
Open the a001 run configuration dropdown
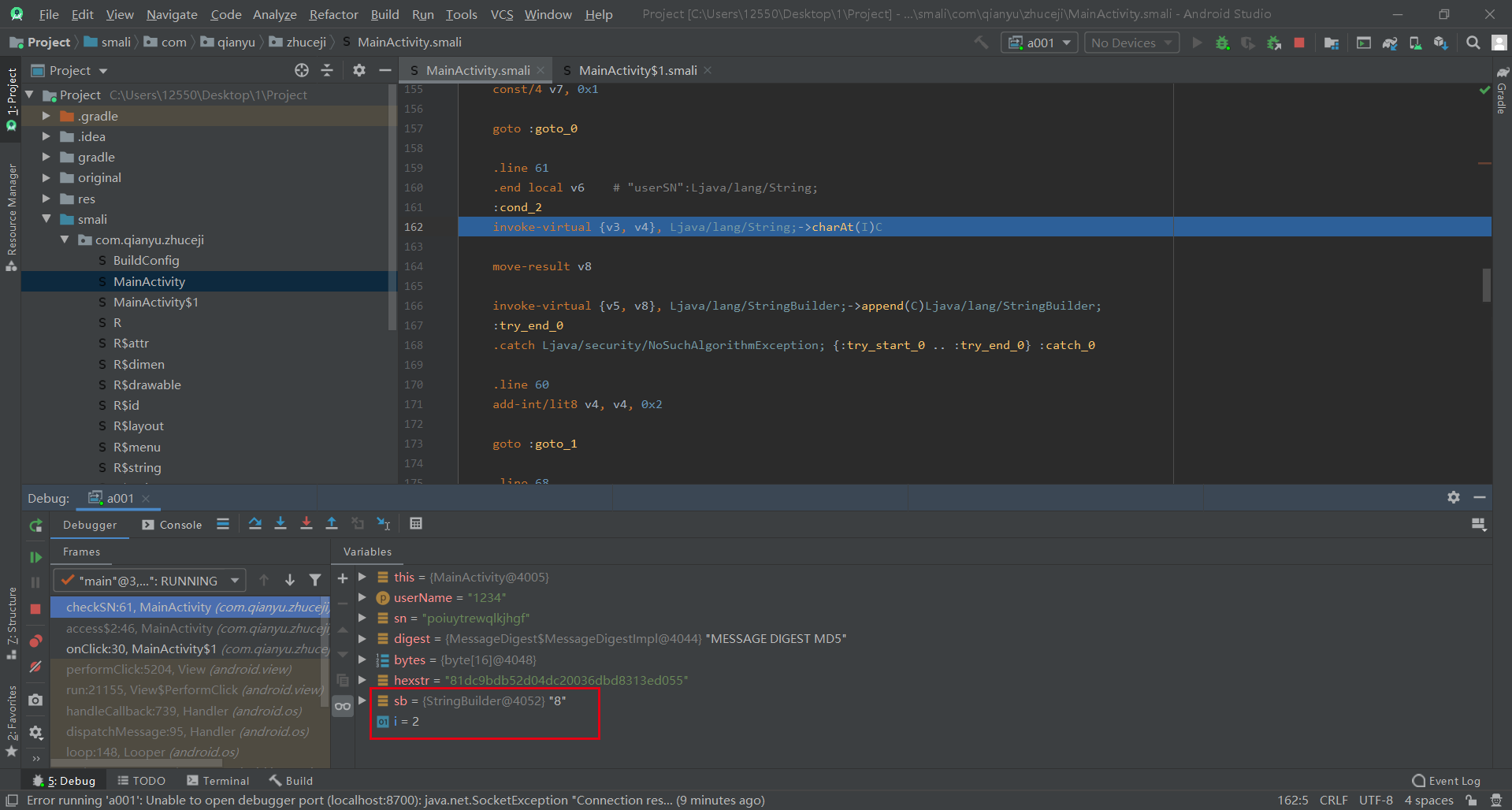pos(1038,43)
